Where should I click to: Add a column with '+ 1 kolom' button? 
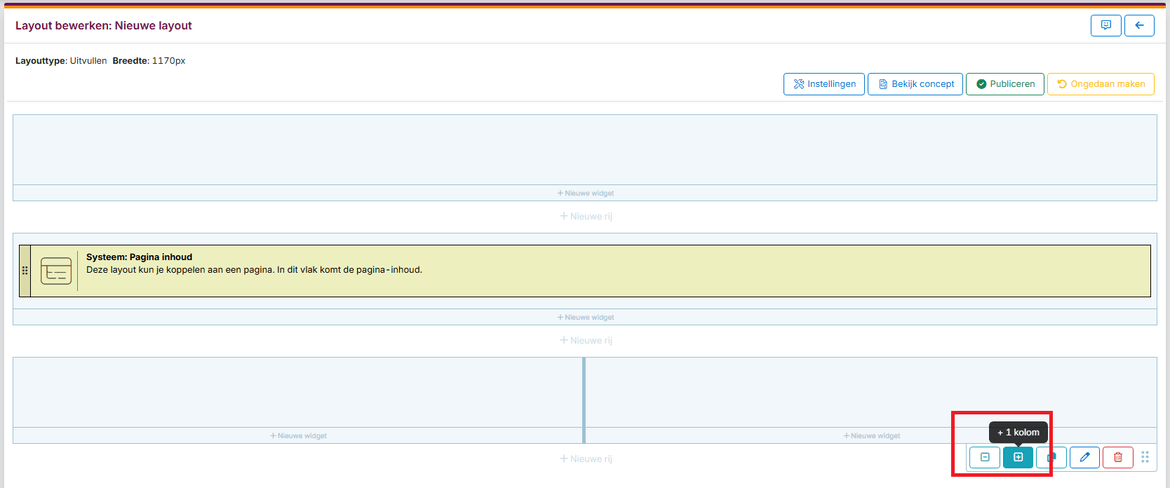pos(1018,457)
